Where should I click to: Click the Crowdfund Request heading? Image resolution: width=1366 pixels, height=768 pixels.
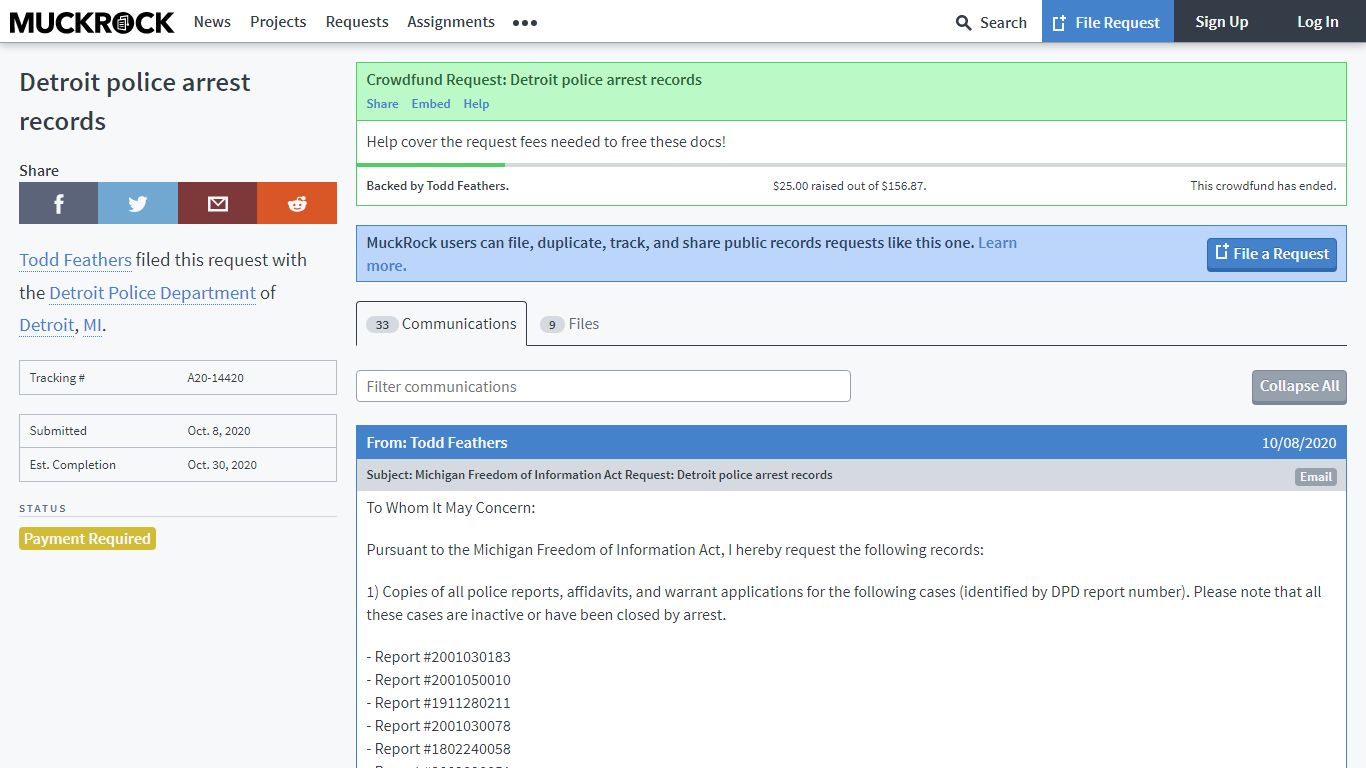point(534,80)
